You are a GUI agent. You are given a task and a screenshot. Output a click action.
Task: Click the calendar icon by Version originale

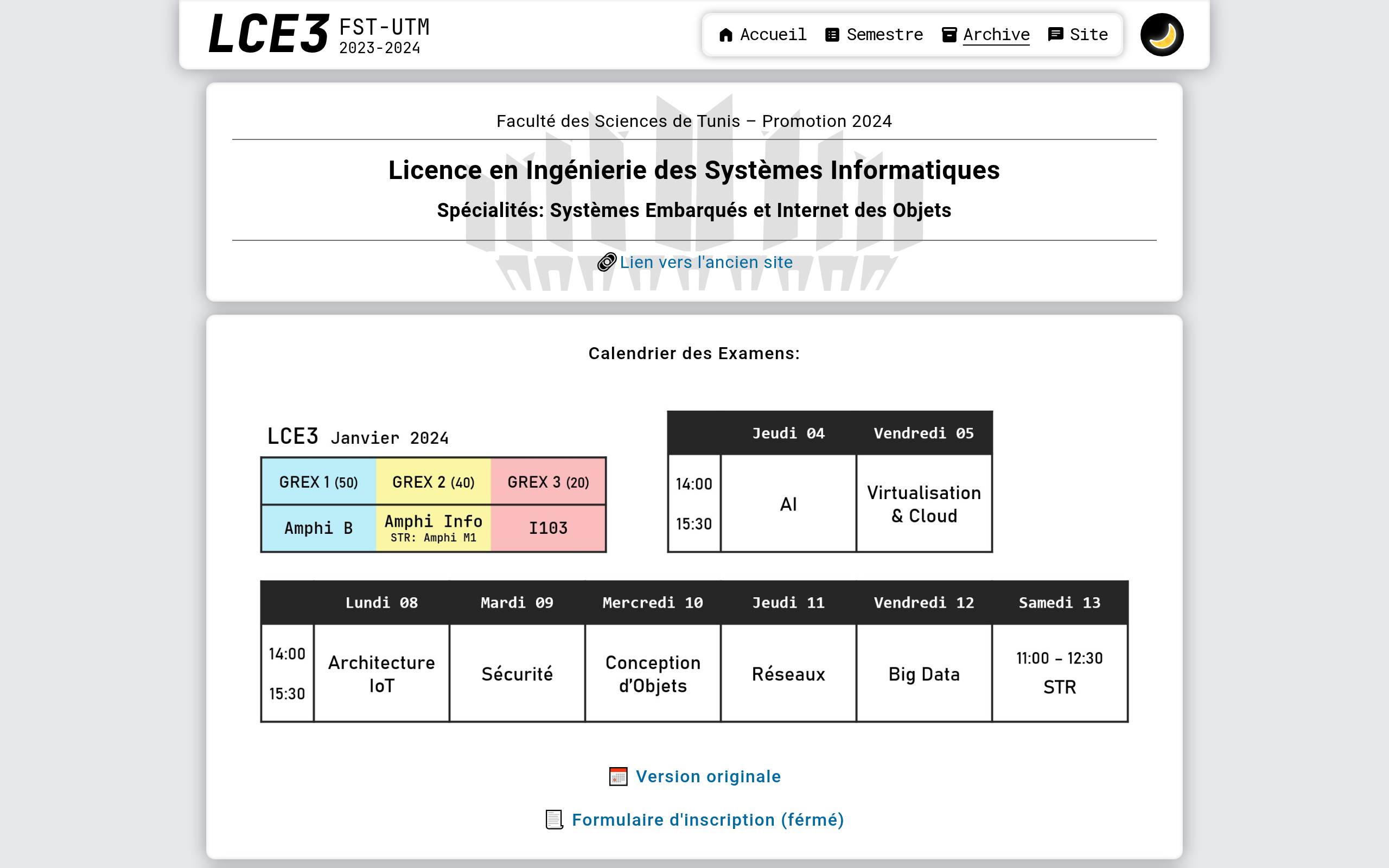point(618,777)
